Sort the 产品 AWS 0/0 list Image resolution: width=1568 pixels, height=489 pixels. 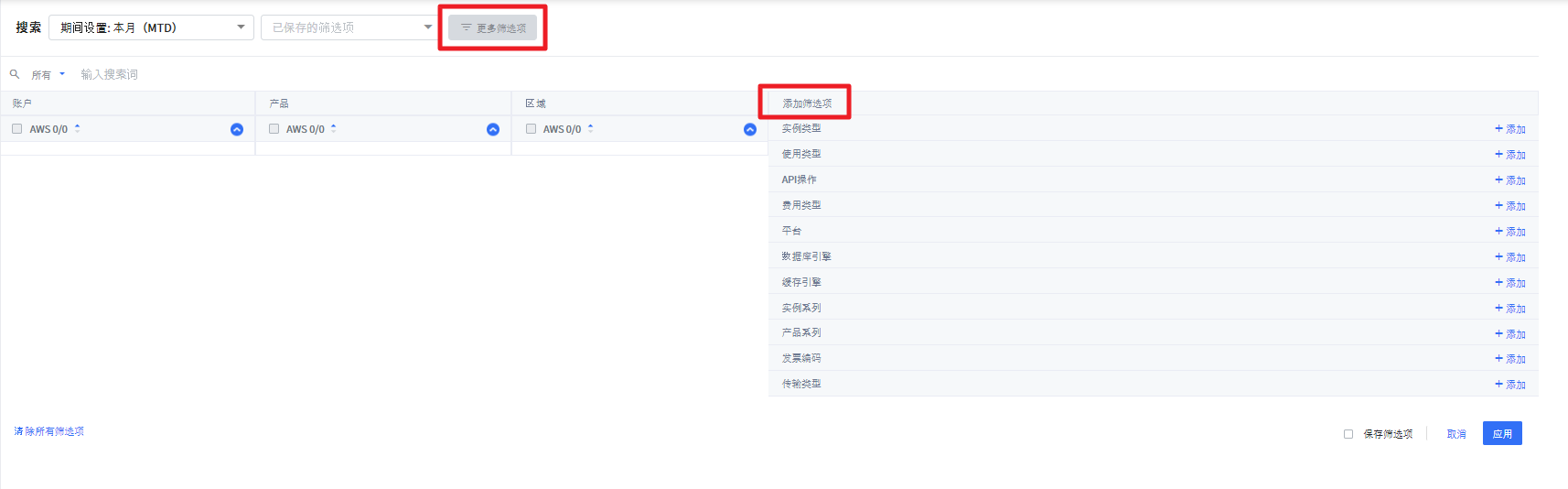point(334,129)
